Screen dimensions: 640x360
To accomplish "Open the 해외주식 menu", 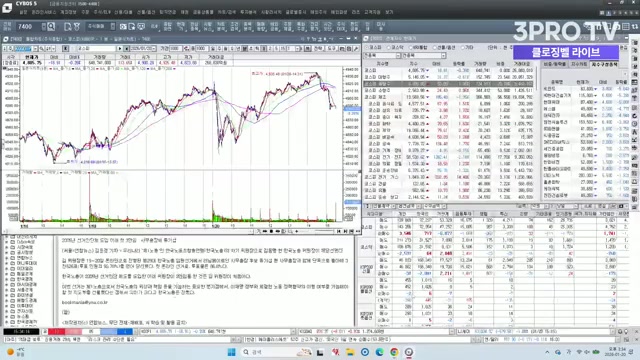I will pos(318,13).
